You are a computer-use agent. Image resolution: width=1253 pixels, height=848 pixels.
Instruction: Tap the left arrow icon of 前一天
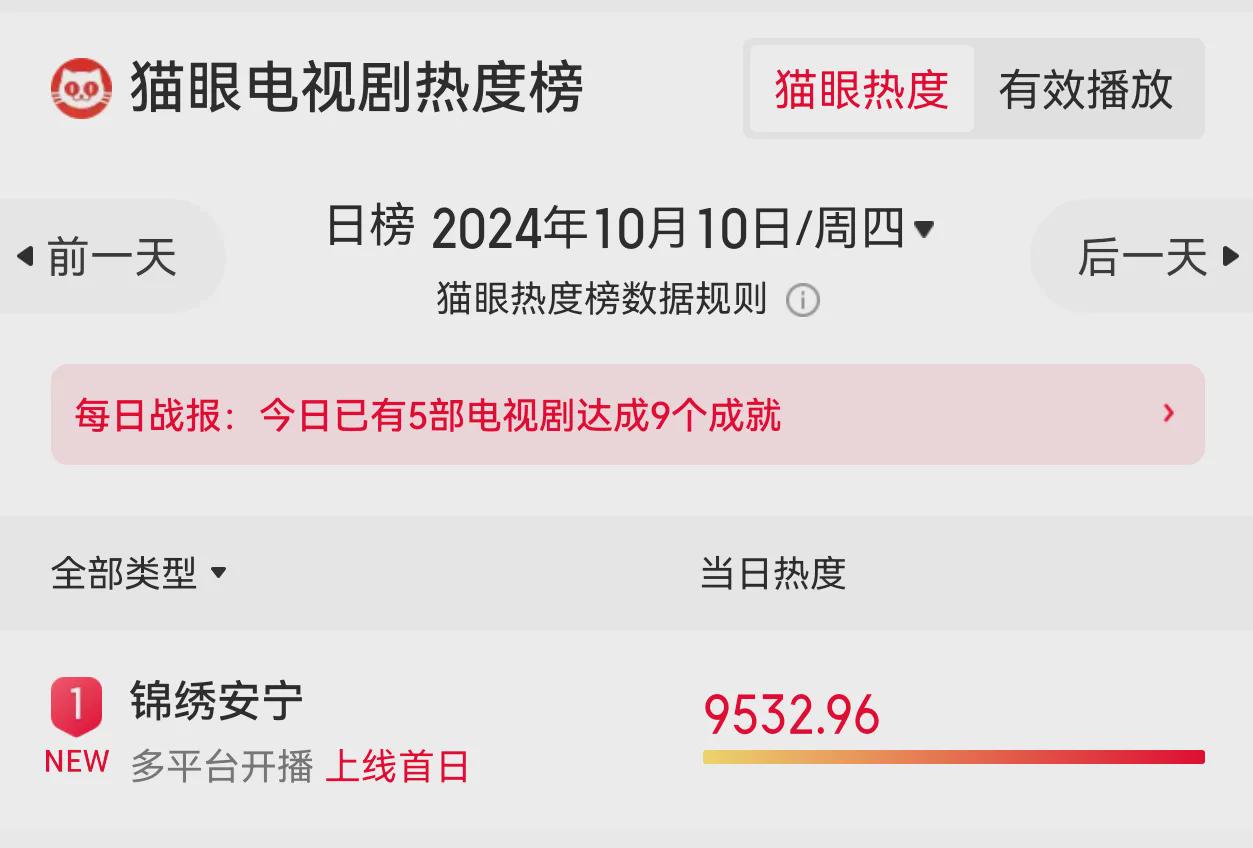click(25, 257)
